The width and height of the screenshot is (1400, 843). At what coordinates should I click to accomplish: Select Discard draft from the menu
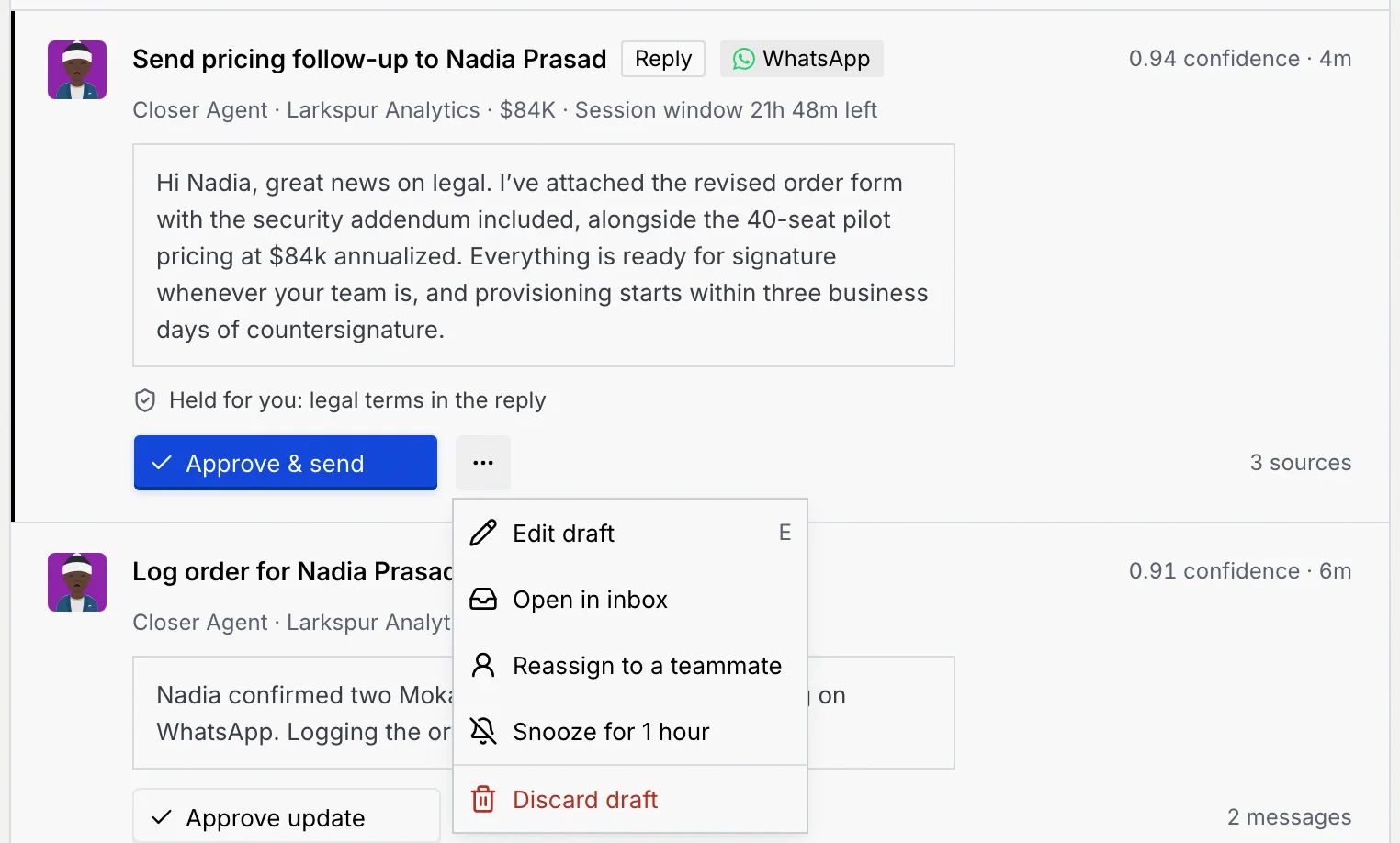coord(630,800)
